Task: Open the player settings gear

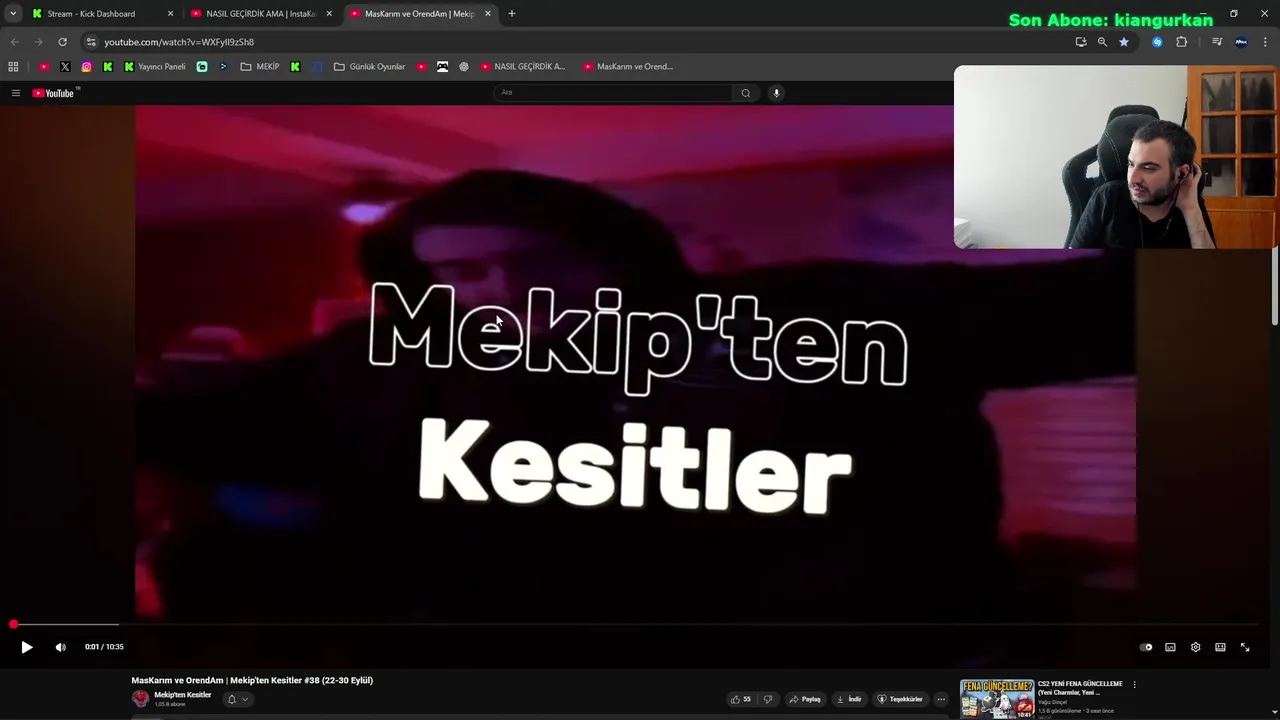Action: (x=1195, y=647)
